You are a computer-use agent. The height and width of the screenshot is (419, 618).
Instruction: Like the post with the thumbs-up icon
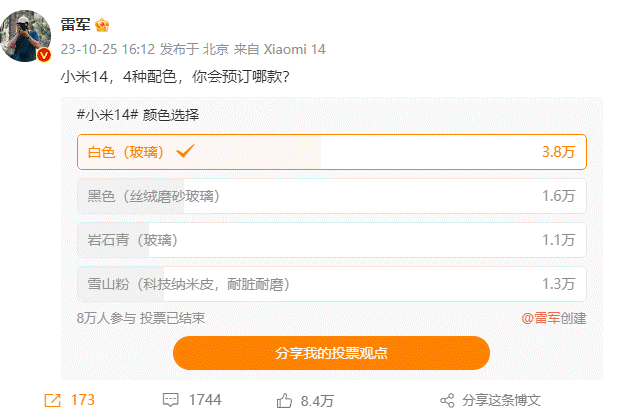(285, 400)
